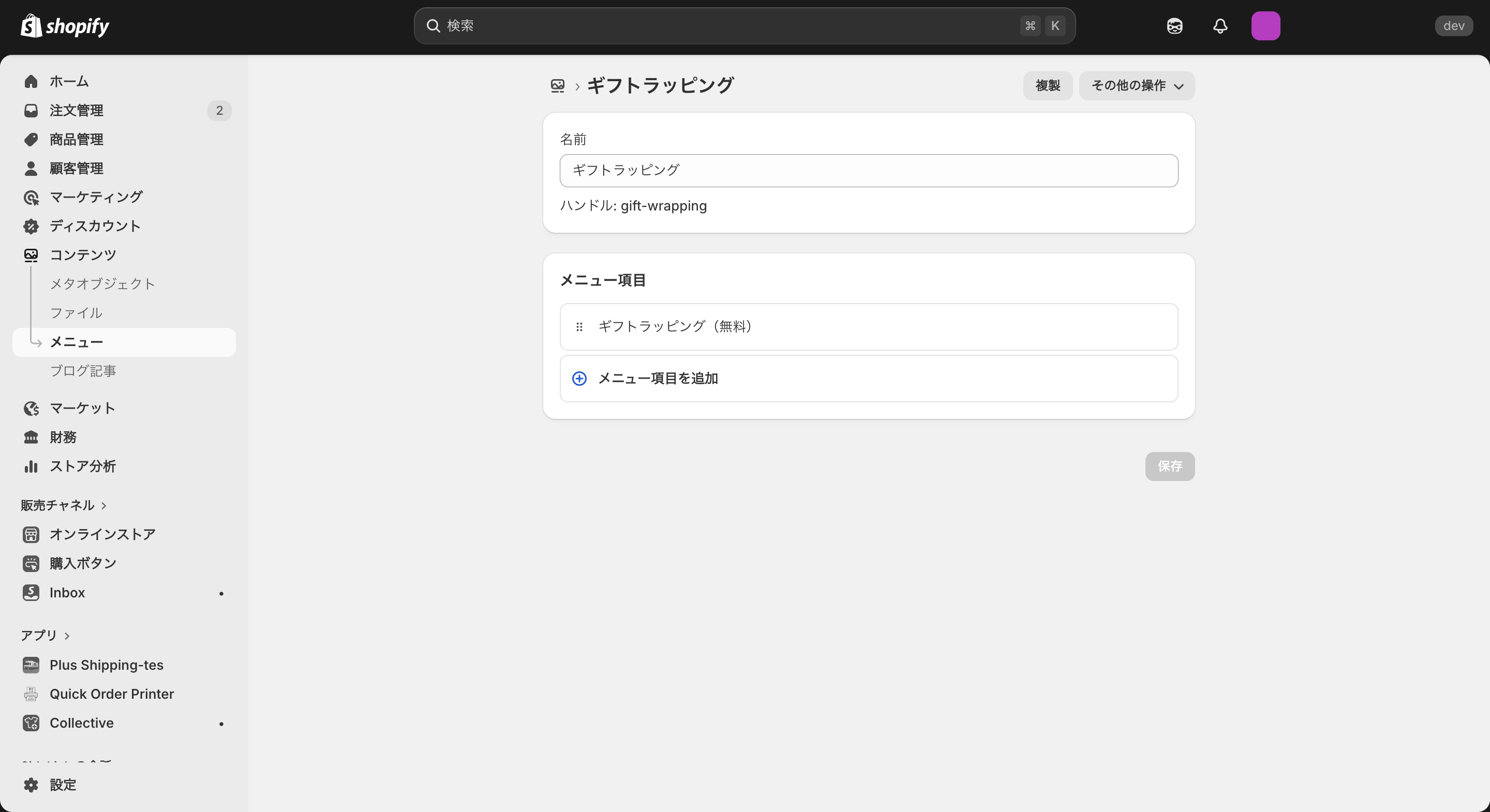Viewport: 1490px width, 812px height.
Task: Go to 注文管理 in the sidebar
Action: tap(77, 110)
